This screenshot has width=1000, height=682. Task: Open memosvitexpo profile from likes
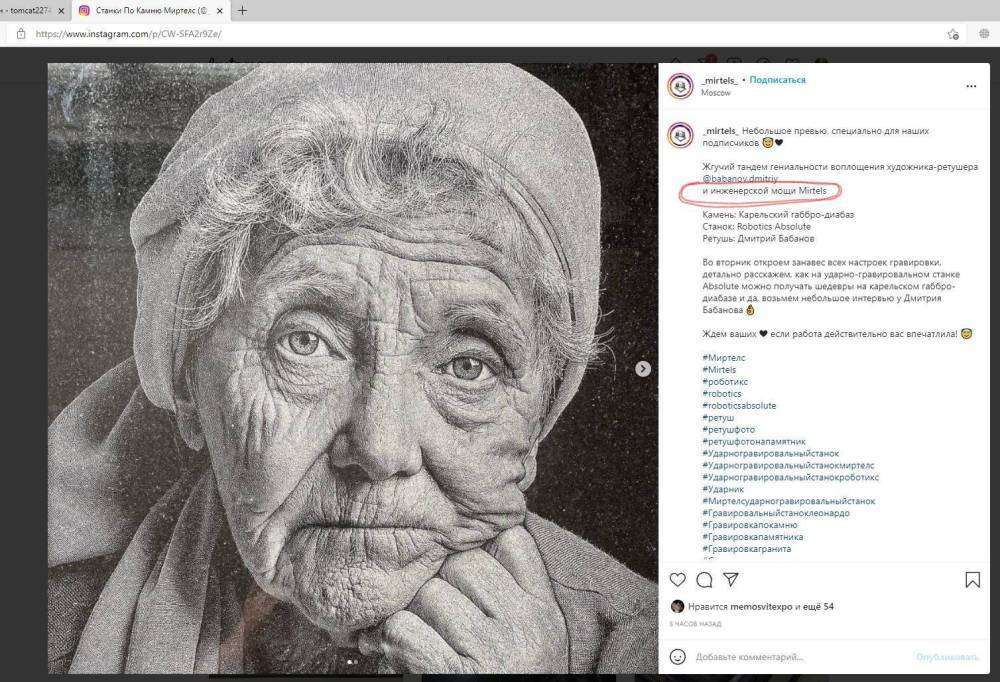(758, 607)
